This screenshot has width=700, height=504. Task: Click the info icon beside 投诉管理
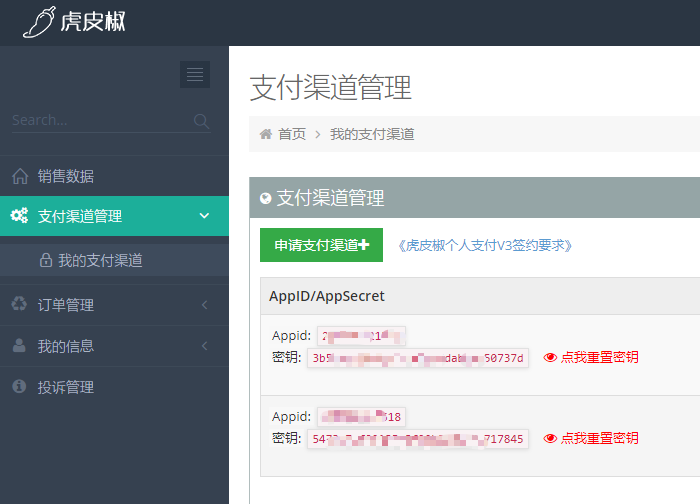pos(19,386)
